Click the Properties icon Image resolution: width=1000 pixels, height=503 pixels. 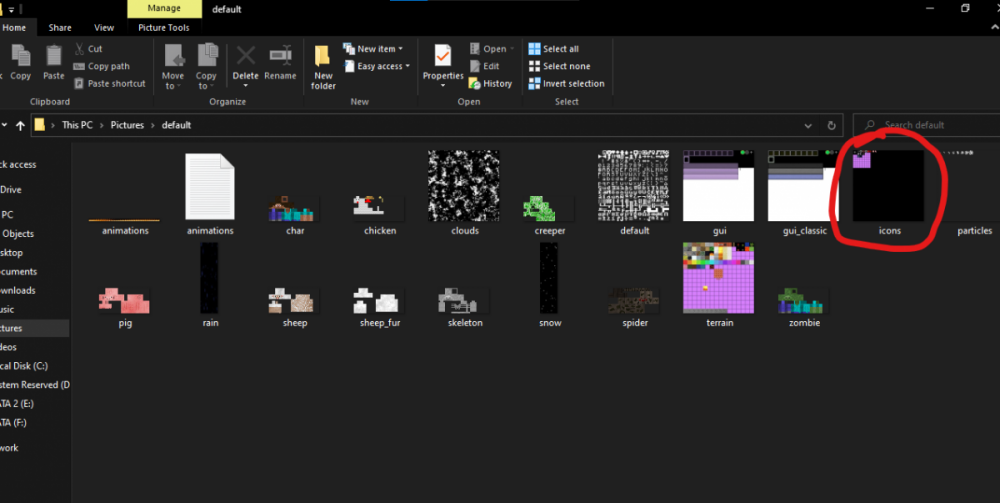pyautogui.click(x=443, y=57)
